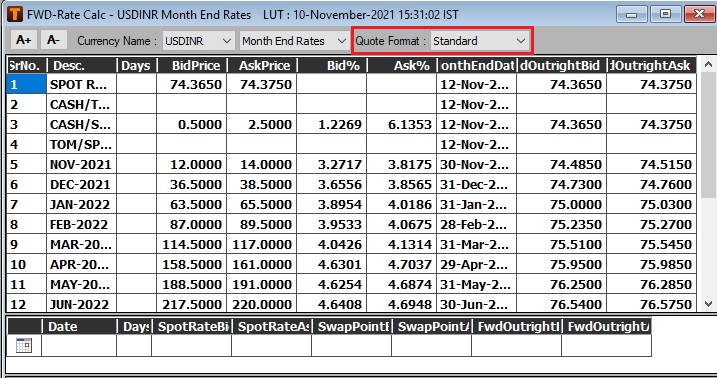The height and width of the screenshot is (378, 717).
Task: Click the scroll up arrow of table
Action: (708, 65)
